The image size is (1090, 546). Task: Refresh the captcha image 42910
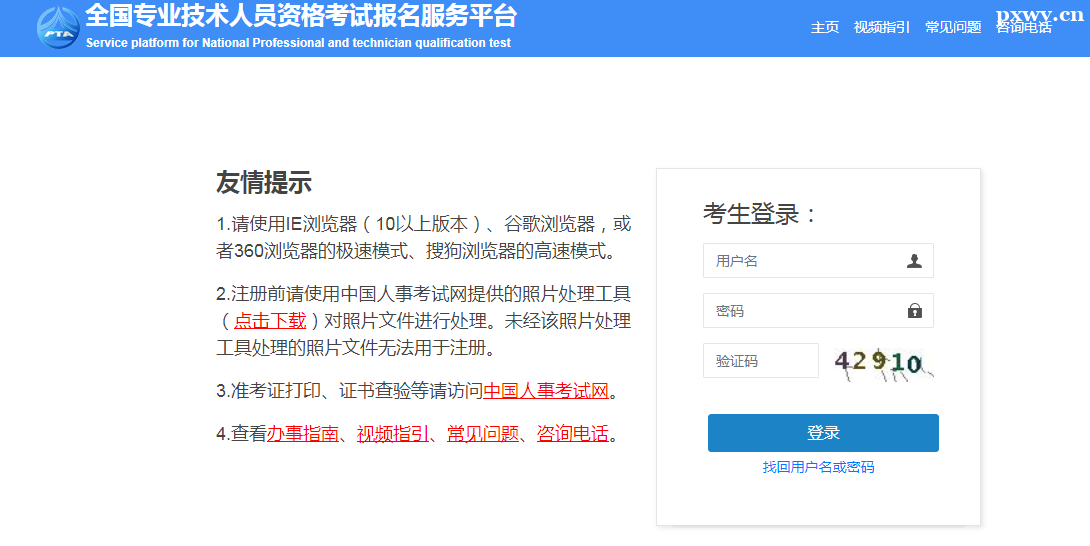pyautogui.click(x=884, y=364)
